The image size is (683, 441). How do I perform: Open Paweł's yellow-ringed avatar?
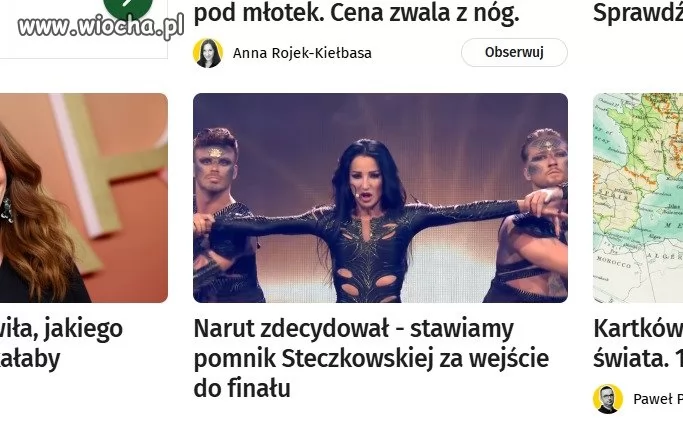pos(608,399)
